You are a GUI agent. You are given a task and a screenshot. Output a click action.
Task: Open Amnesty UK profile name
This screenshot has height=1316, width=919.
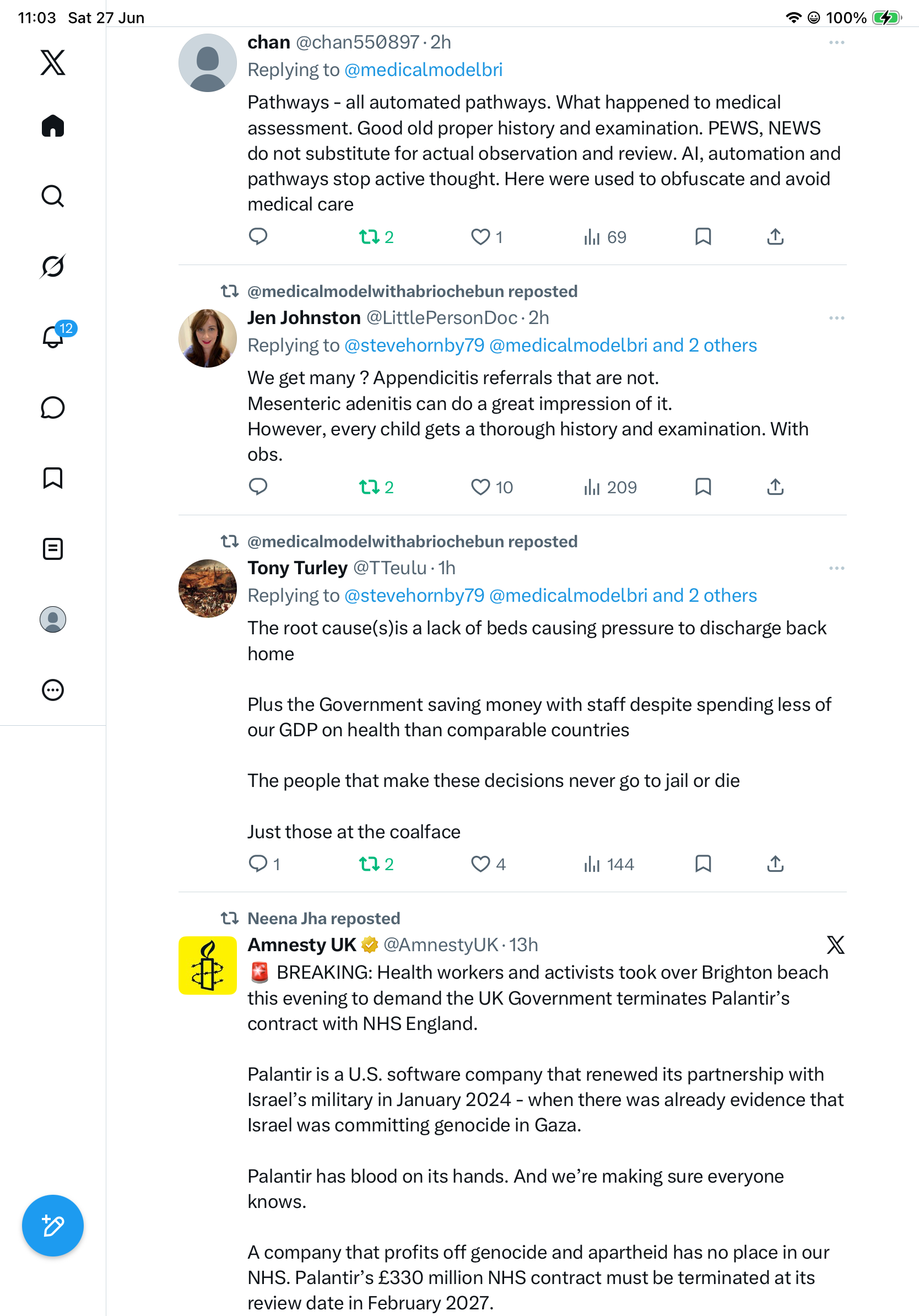point(301,945)
